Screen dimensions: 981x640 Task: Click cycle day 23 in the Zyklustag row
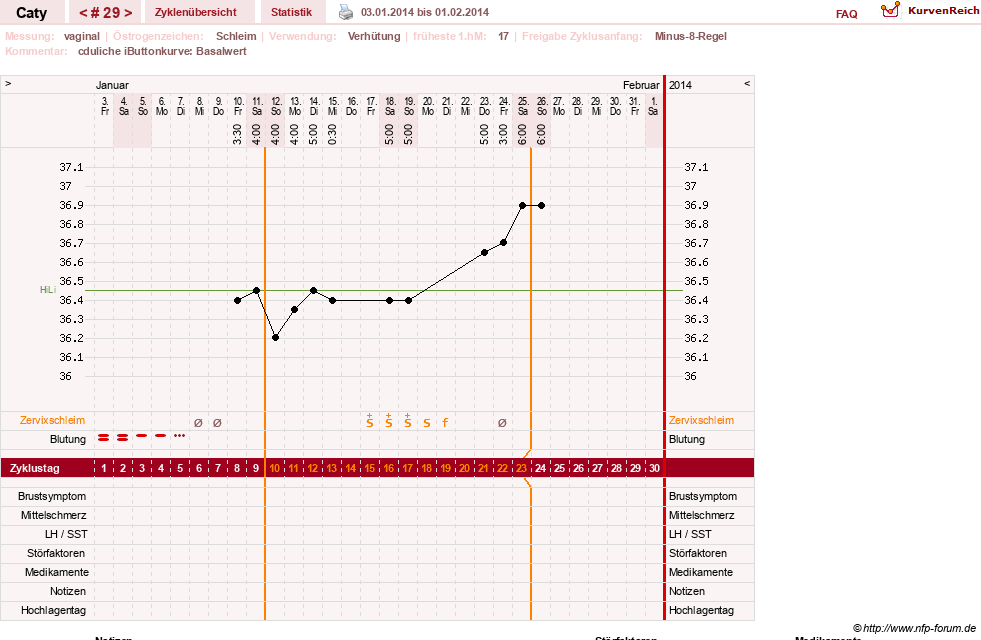click(x=521, y=468)
